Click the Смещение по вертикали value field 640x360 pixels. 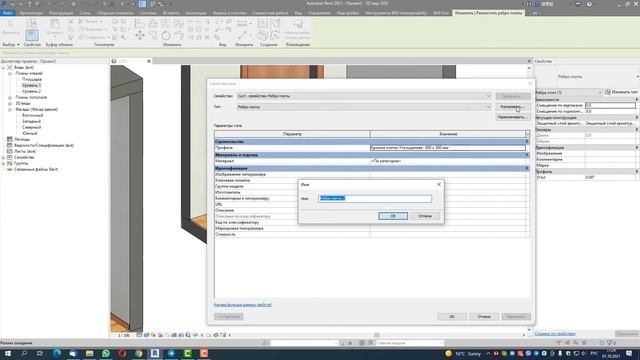(610, 105)
